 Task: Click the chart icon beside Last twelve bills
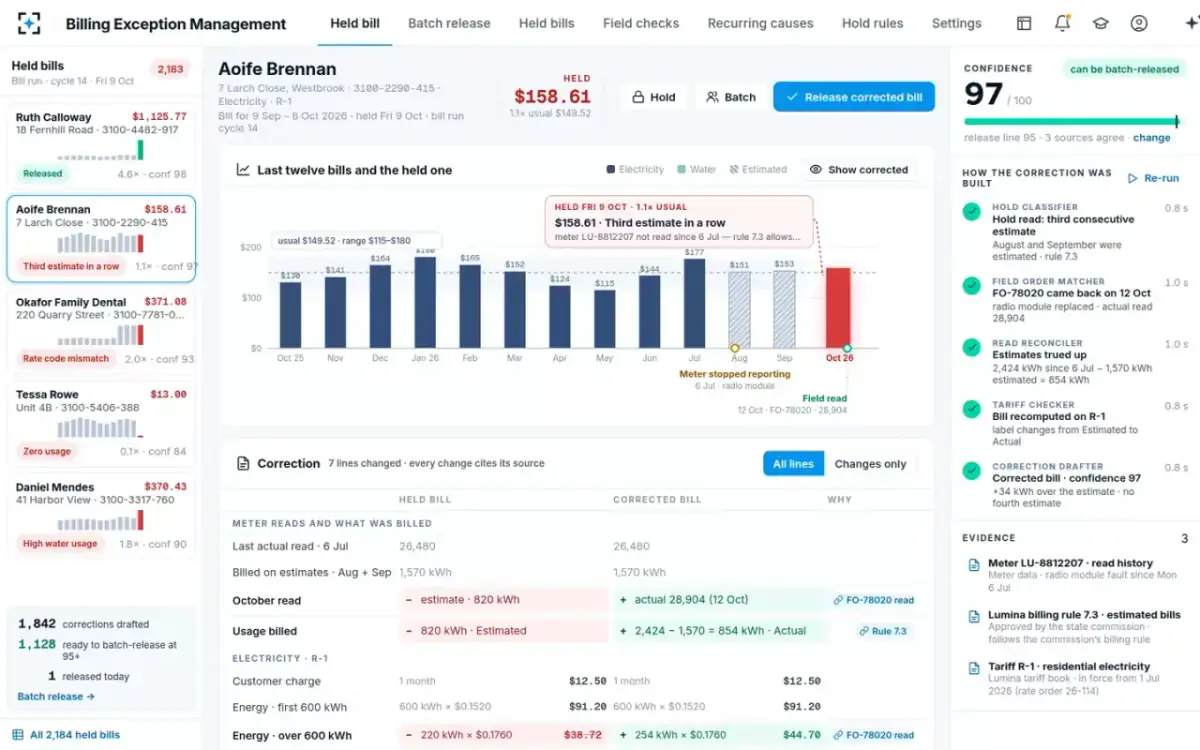(243, 170)
